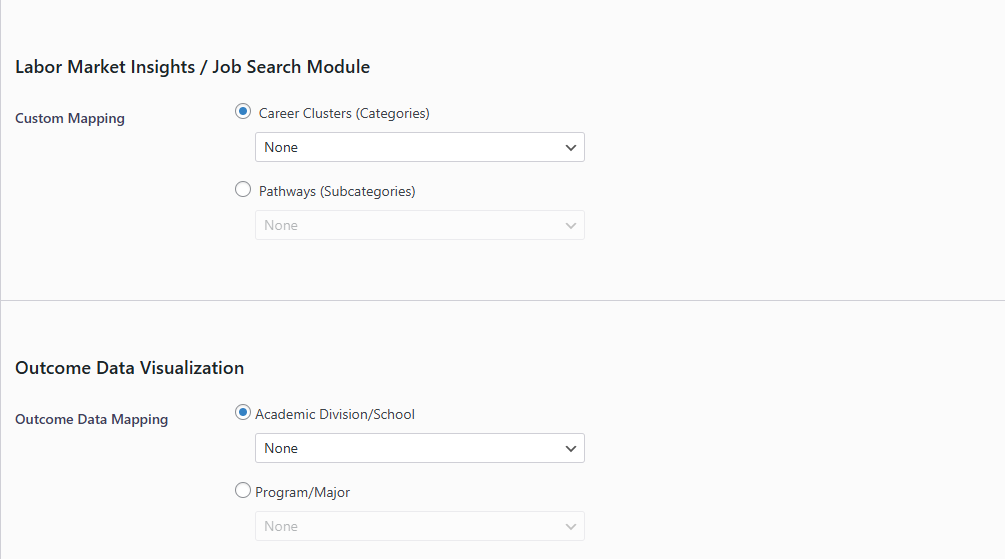Click the 'Career Clusters (Categories)' label text
The height and width of the screenshot is (559, 1005).
[344, 114]
